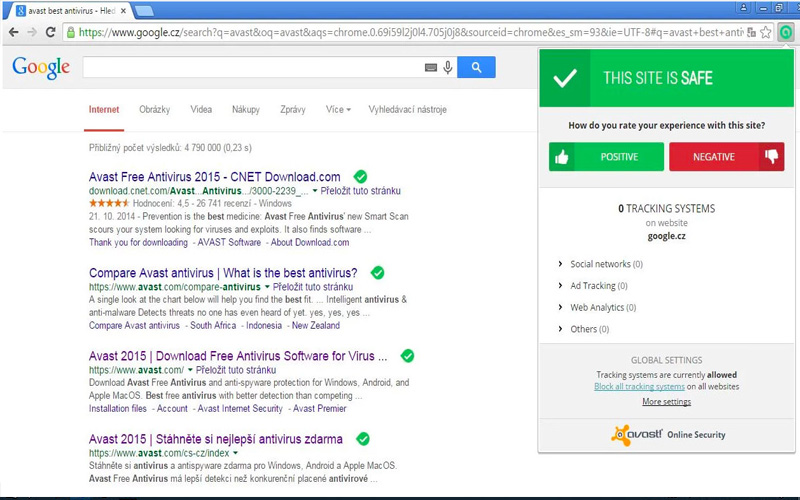
Task: Open South Africa sublink
Action: click(x=213, y=326)
